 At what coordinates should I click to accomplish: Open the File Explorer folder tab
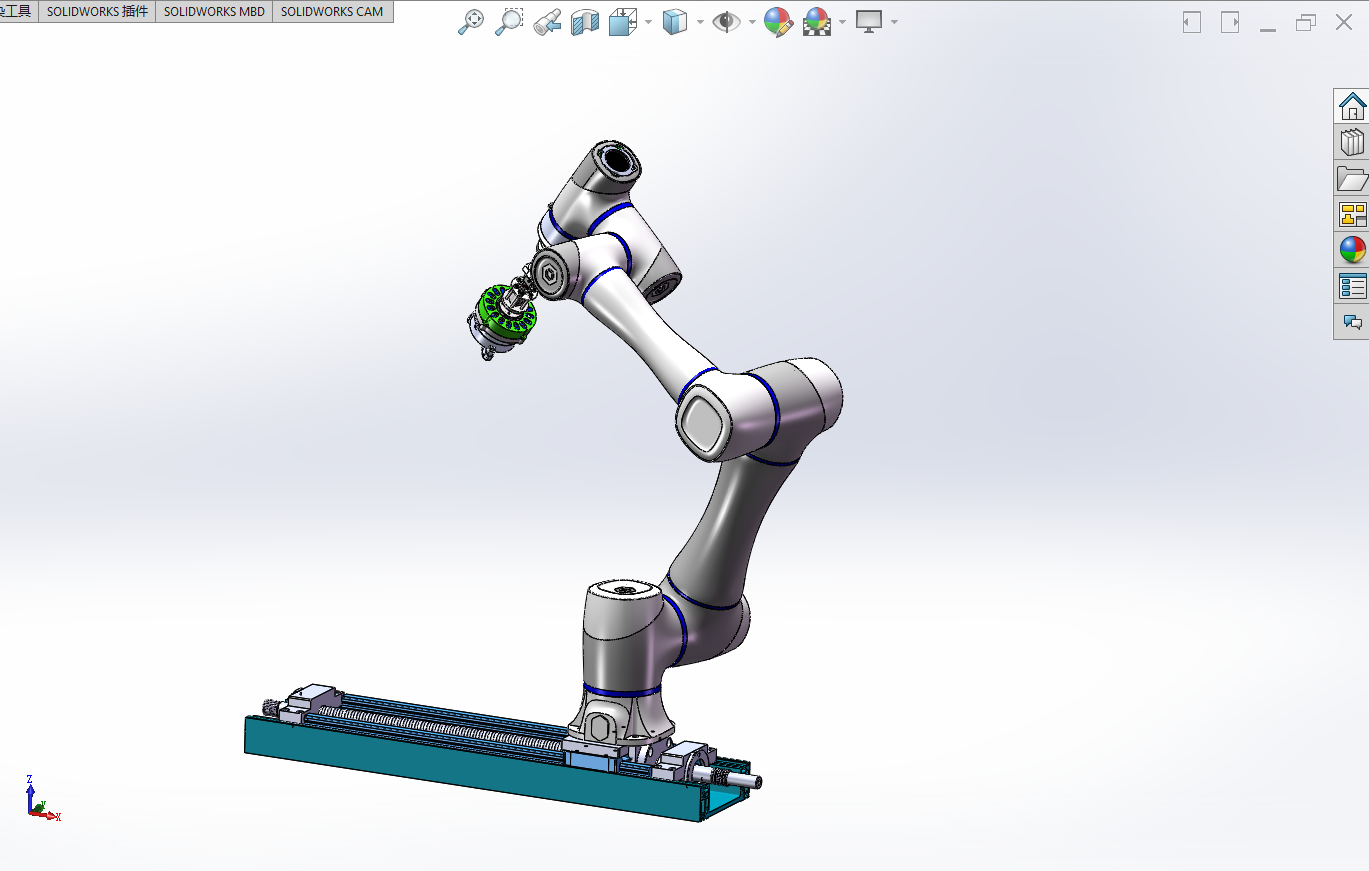(x=1352, y=178)
